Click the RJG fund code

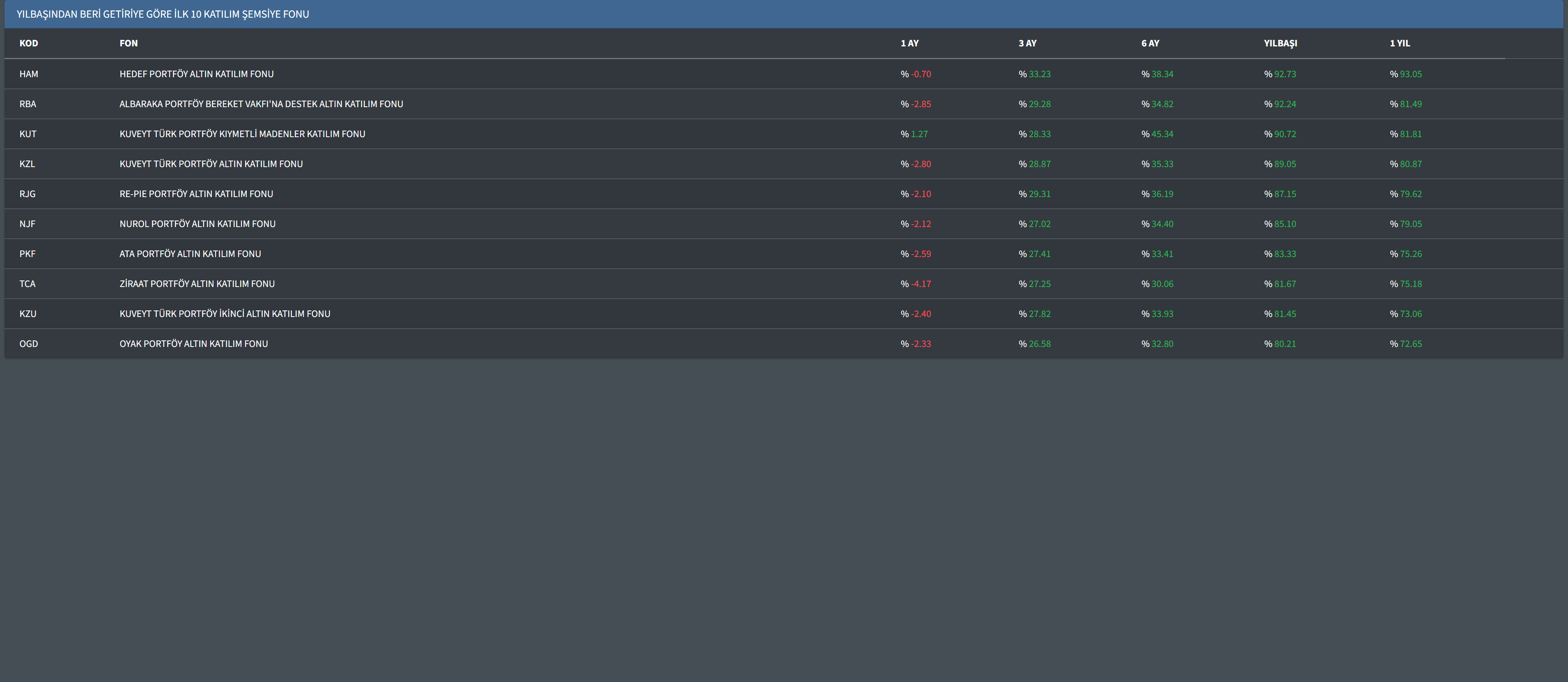[28, 194]
